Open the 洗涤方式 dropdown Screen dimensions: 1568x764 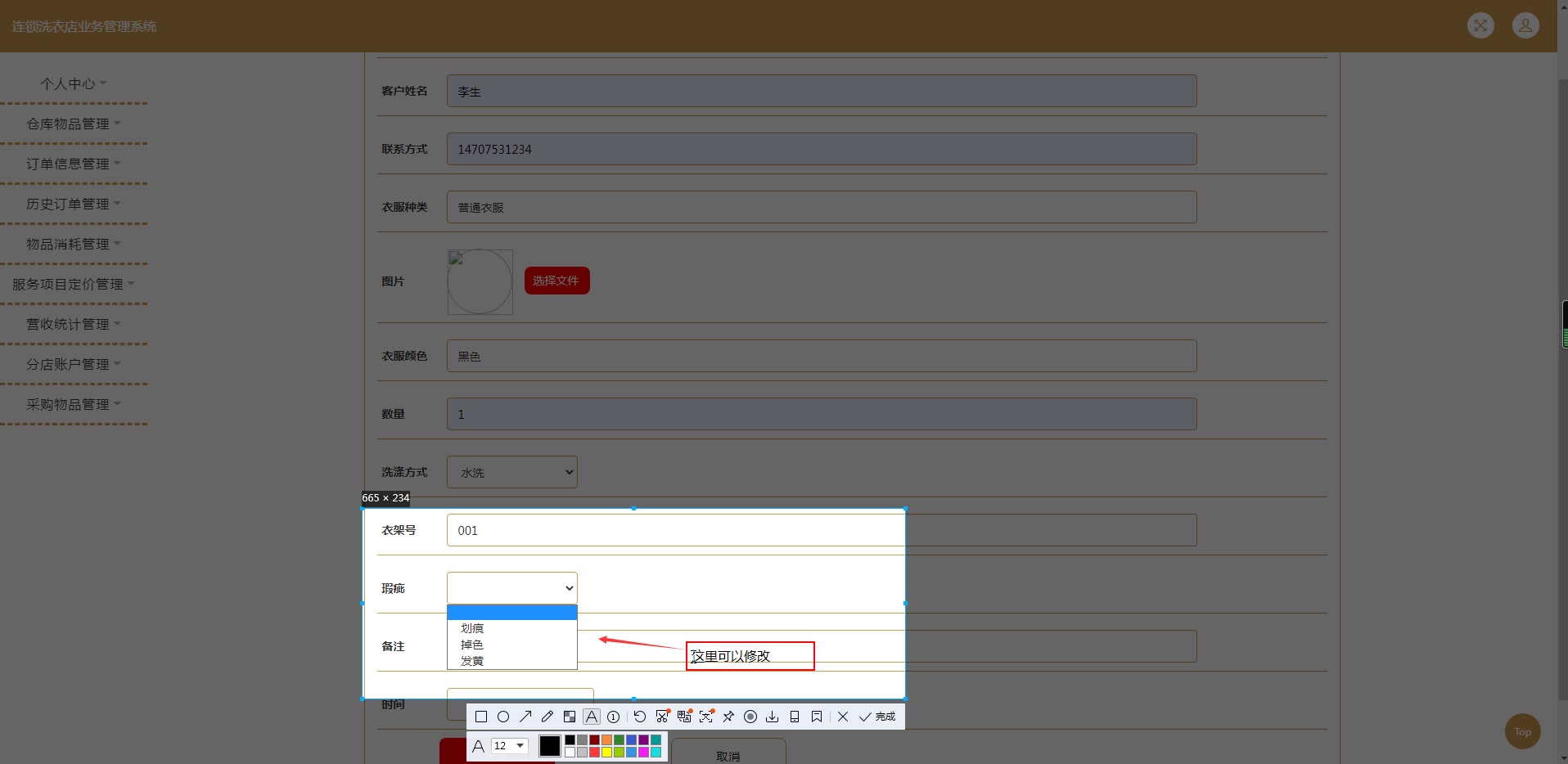pyautogui.click(x=512, y=472)
